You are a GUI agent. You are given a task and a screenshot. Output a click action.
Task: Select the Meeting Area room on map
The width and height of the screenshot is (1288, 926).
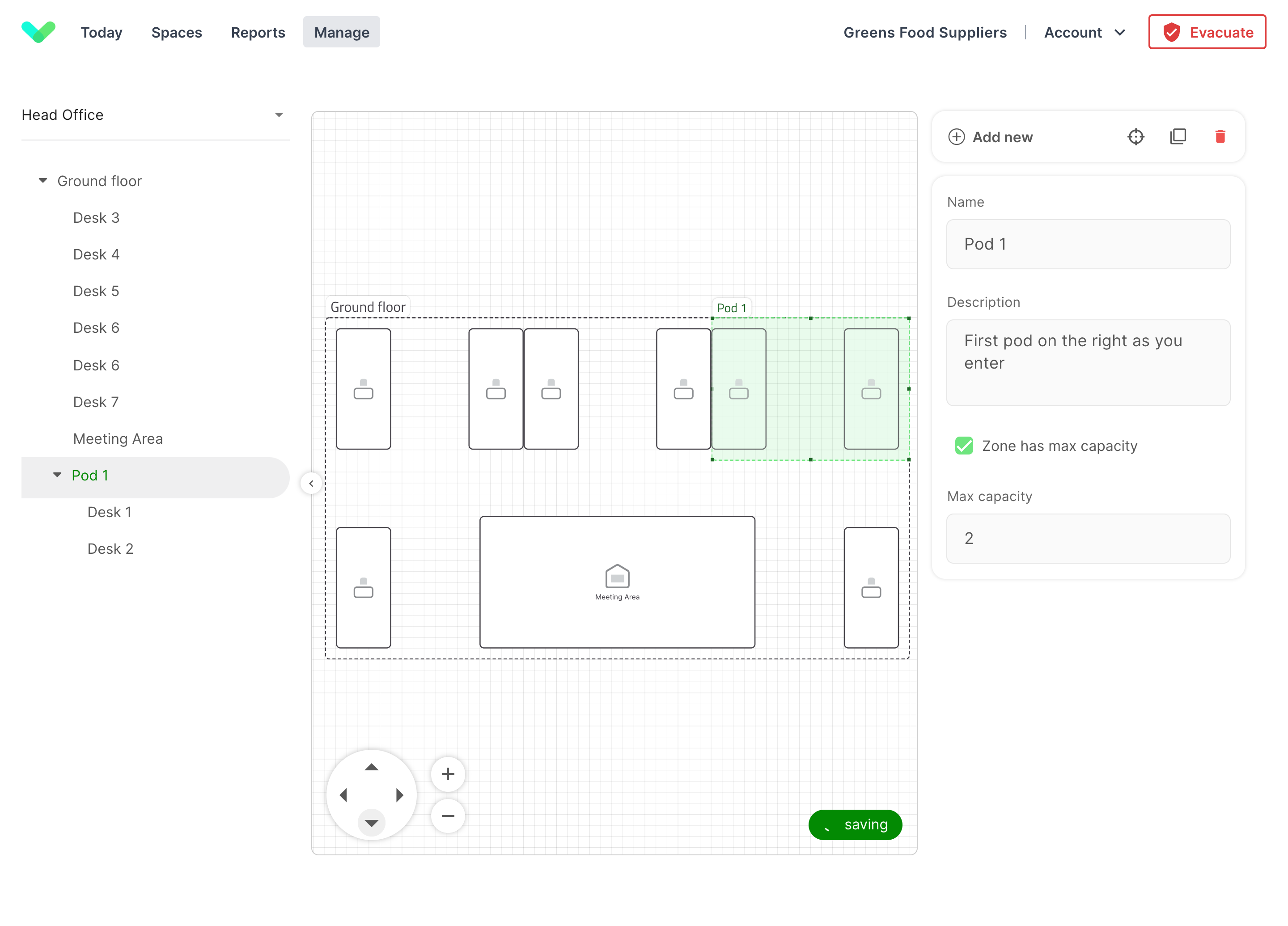[x=617, y=582]
